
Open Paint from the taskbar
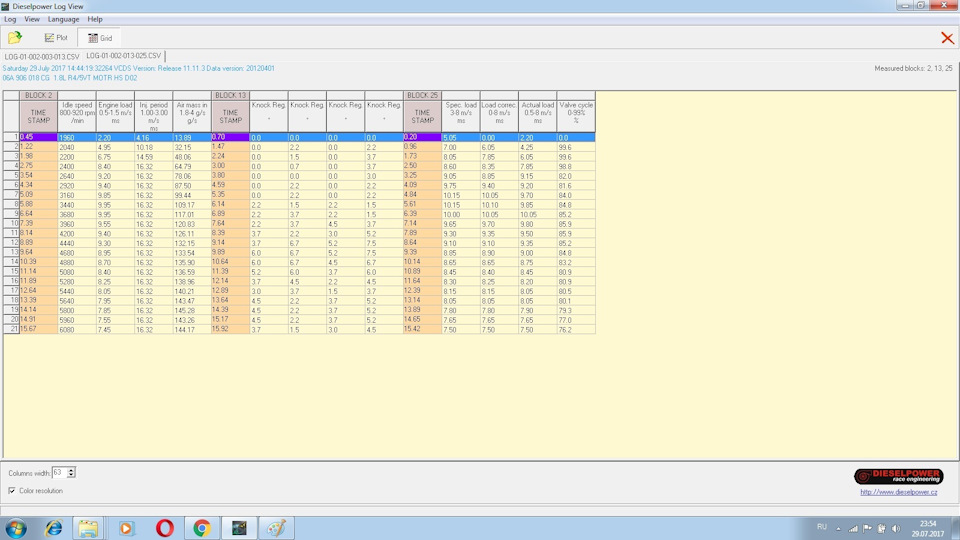point(276,528)
